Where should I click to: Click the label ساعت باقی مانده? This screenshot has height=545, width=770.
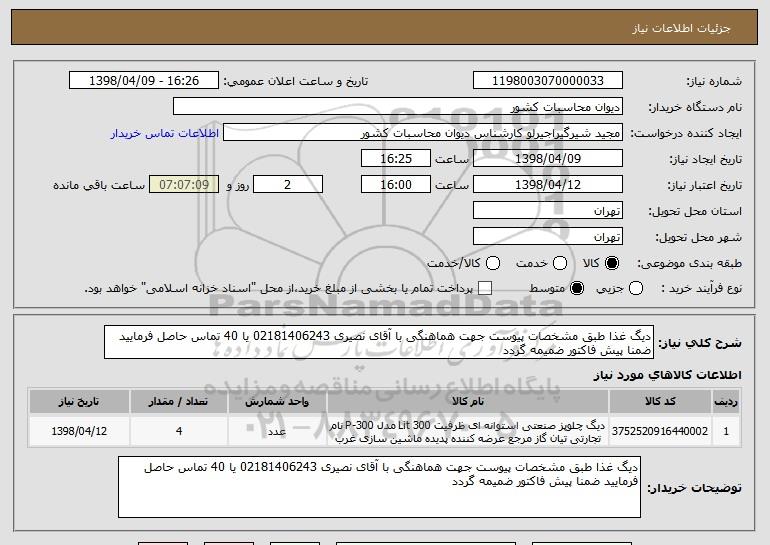tap(99, 185)
